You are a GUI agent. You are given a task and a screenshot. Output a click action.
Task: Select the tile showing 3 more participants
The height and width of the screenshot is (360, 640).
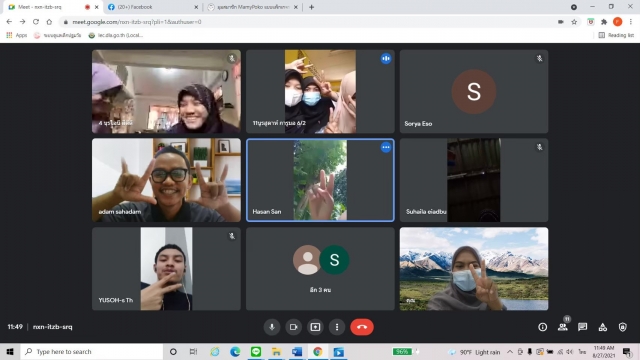coord(320,269)
